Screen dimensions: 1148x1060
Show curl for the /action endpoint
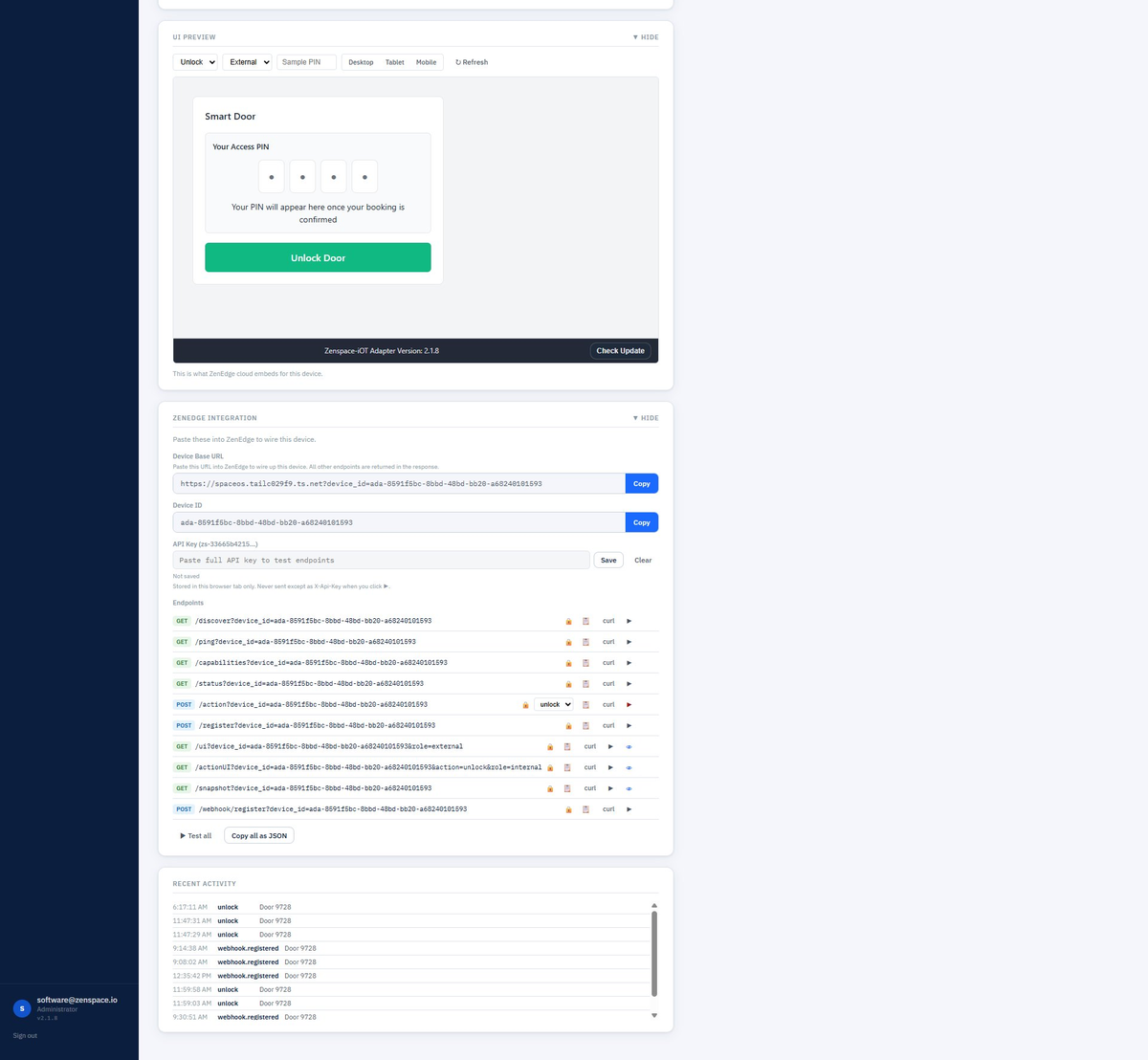click(608, 705)
